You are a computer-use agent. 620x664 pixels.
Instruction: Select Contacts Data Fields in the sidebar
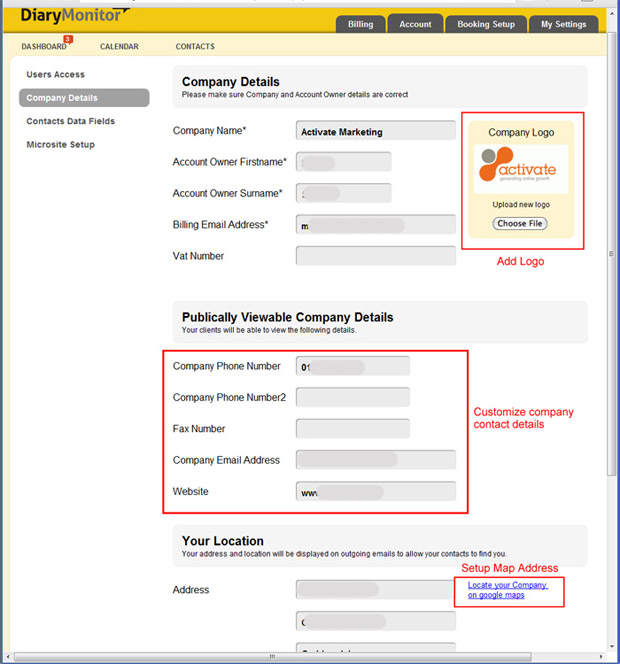click(x=71, y=121)
